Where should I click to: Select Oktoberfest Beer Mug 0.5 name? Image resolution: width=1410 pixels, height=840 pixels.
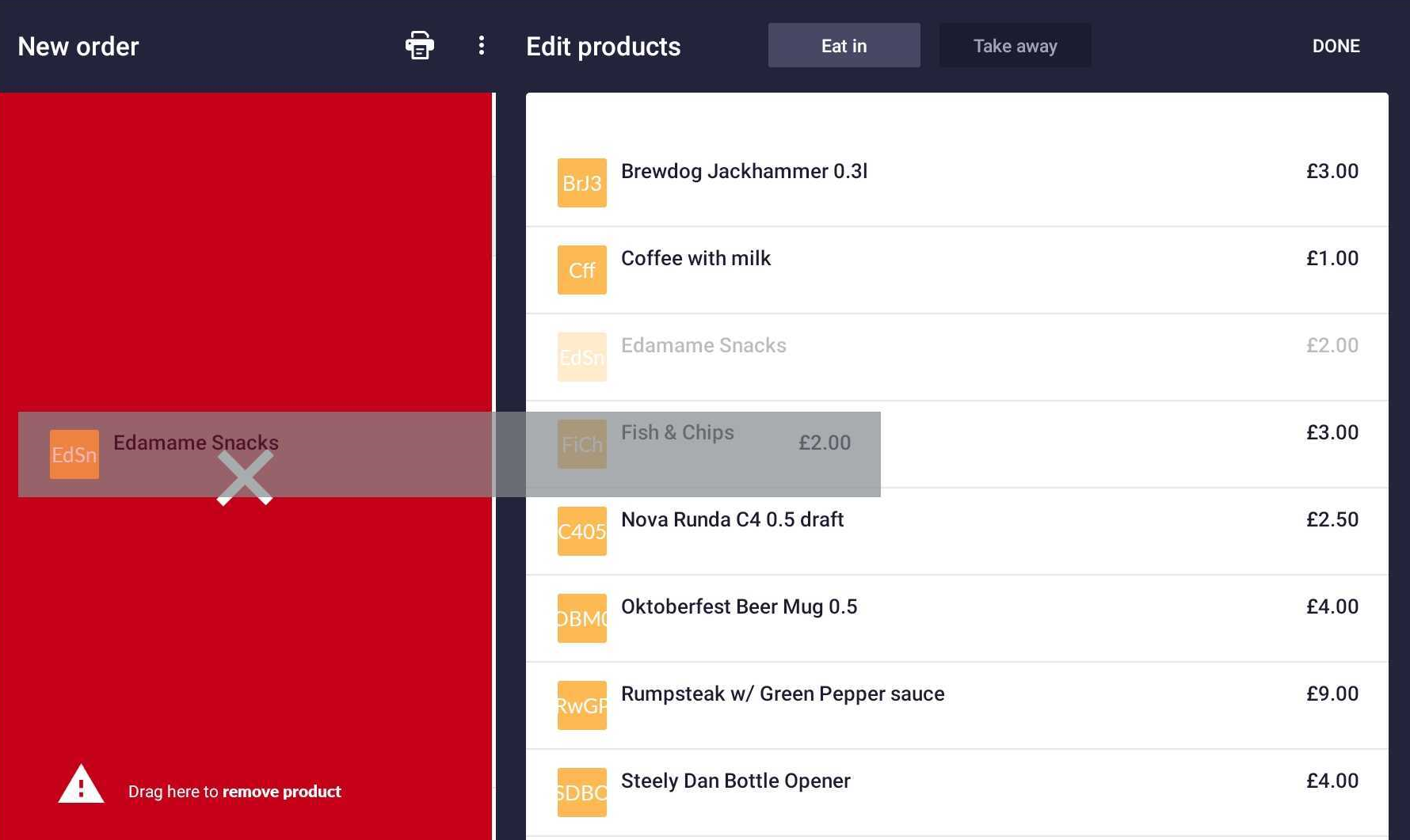[x=739, y=606]
